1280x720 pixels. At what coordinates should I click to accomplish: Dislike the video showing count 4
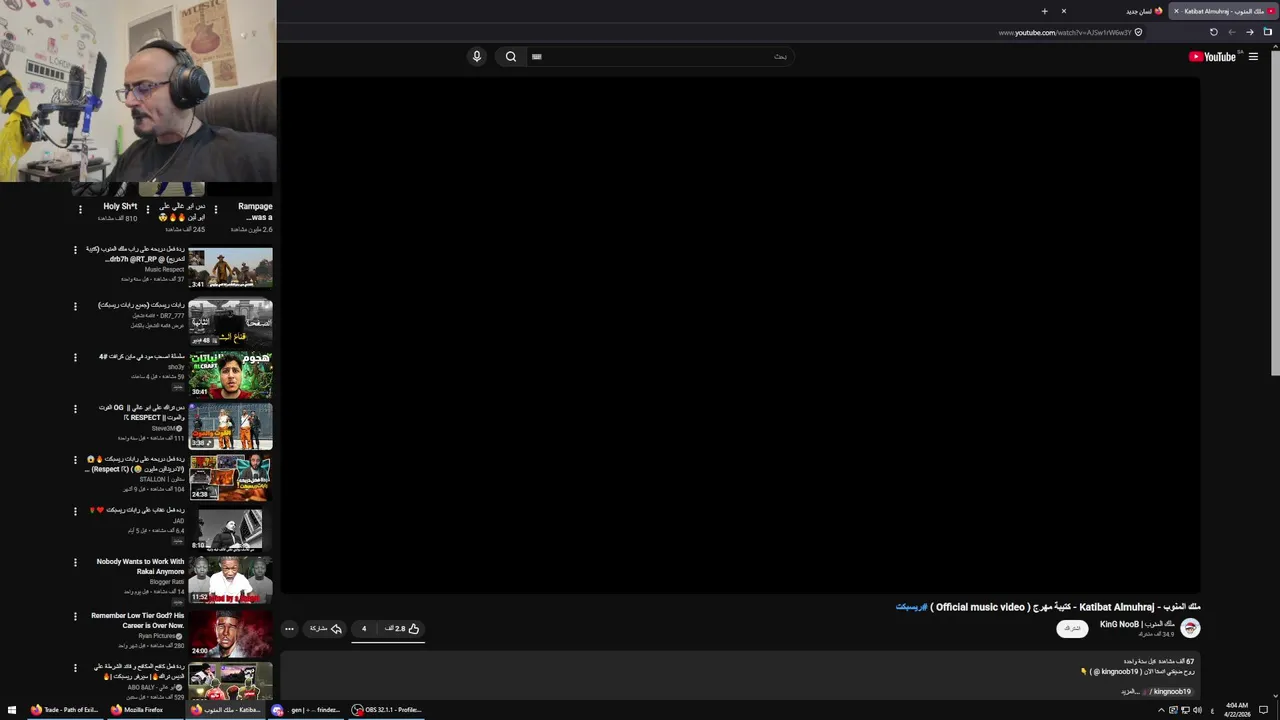pyautogui.click(x=364, y=629)
